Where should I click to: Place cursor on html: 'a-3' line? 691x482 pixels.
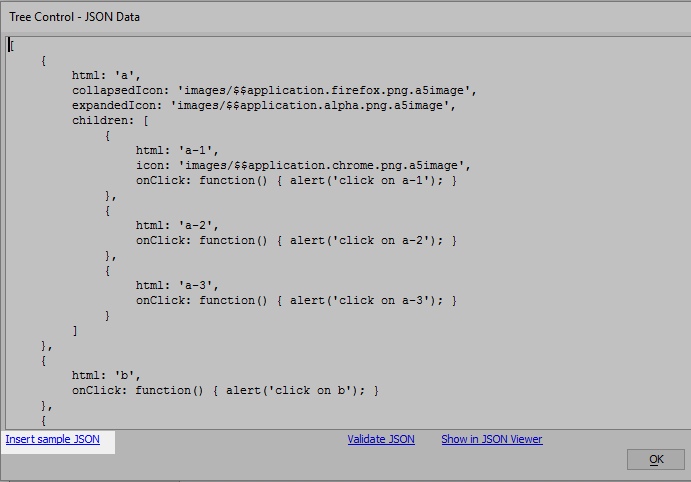[177, 285]
